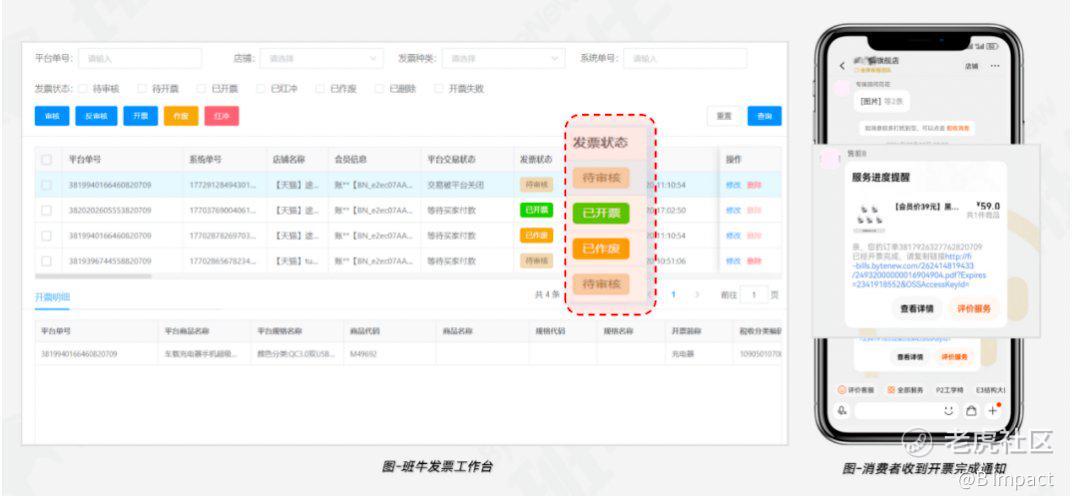Enable the 已红冲 invoice status filter

coord(261,88)
